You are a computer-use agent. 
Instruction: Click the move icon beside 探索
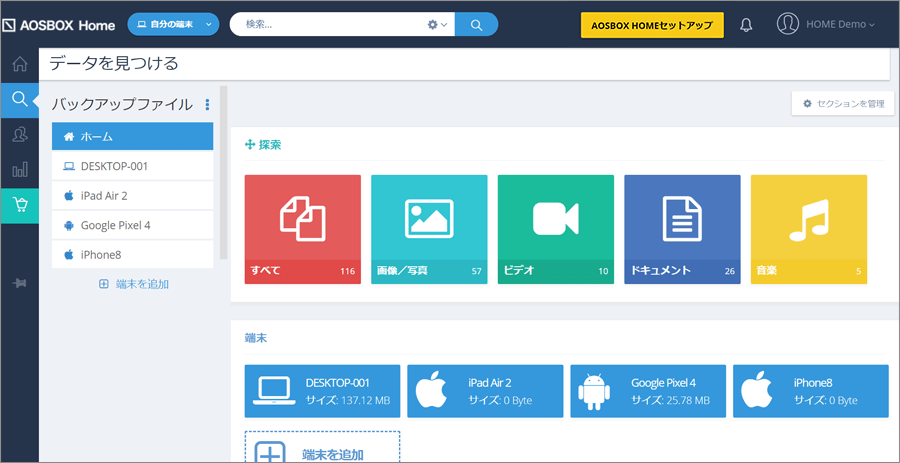(x=250, y=145)
